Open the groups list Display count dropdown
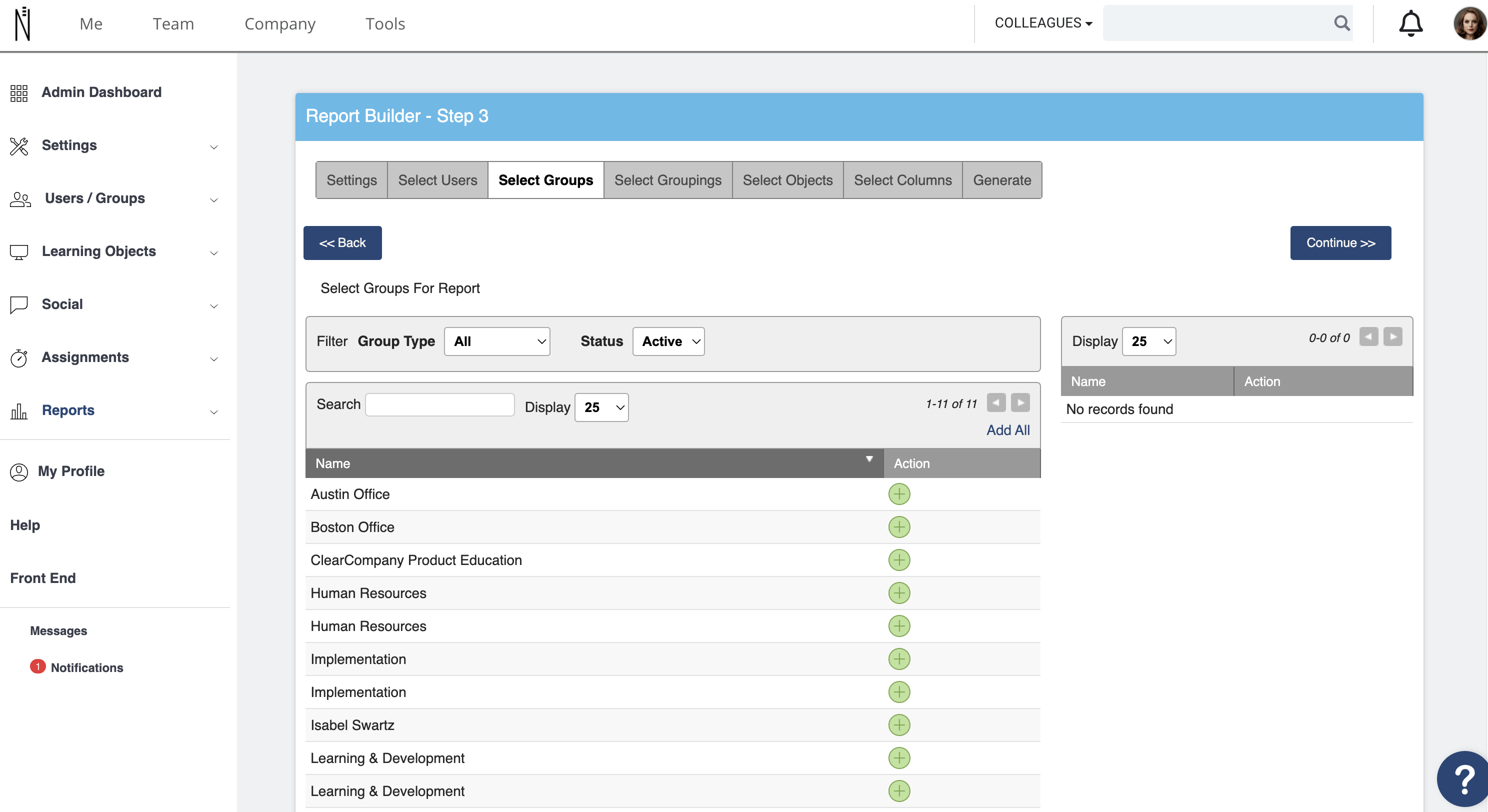Screen dimensions: 1488x812 (601, 407)
